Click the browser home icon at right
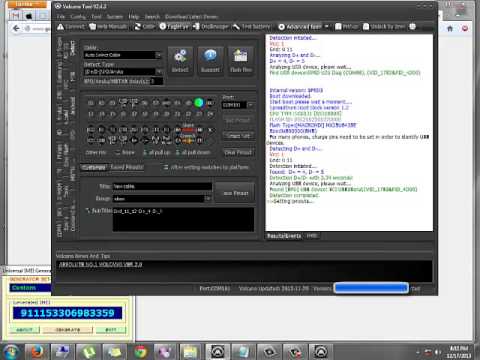480x360 pixels. coord(450,29)
